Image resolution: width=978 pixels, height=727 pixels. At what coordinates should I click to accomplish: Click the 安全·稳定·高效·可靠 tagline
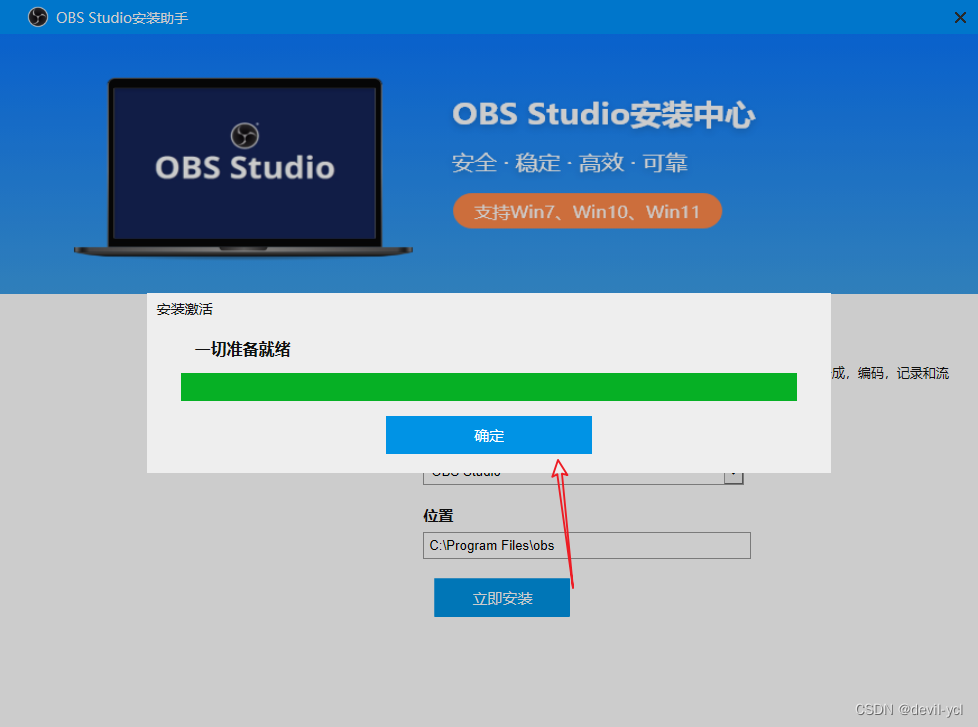click(x=569, y=163)
